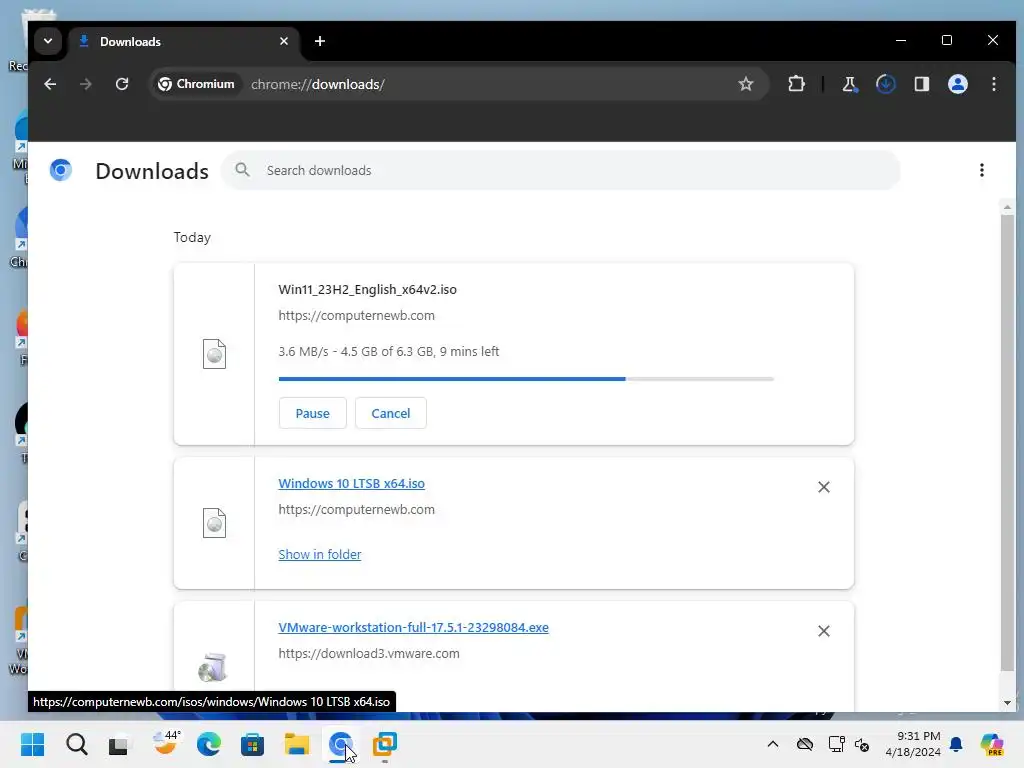
Task: Reload the downloads page
Action: coord(122,84)
